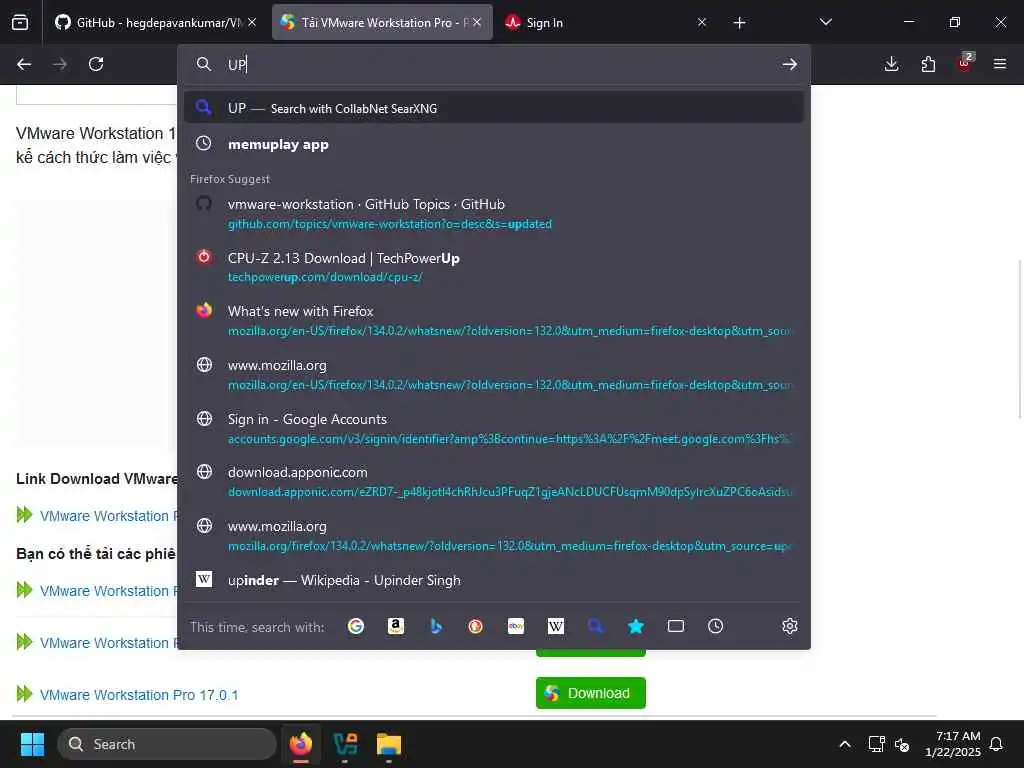Open the notifications bell
Image resolution: width=1024 pixels, height=768 pixels.
coord(996,744)
